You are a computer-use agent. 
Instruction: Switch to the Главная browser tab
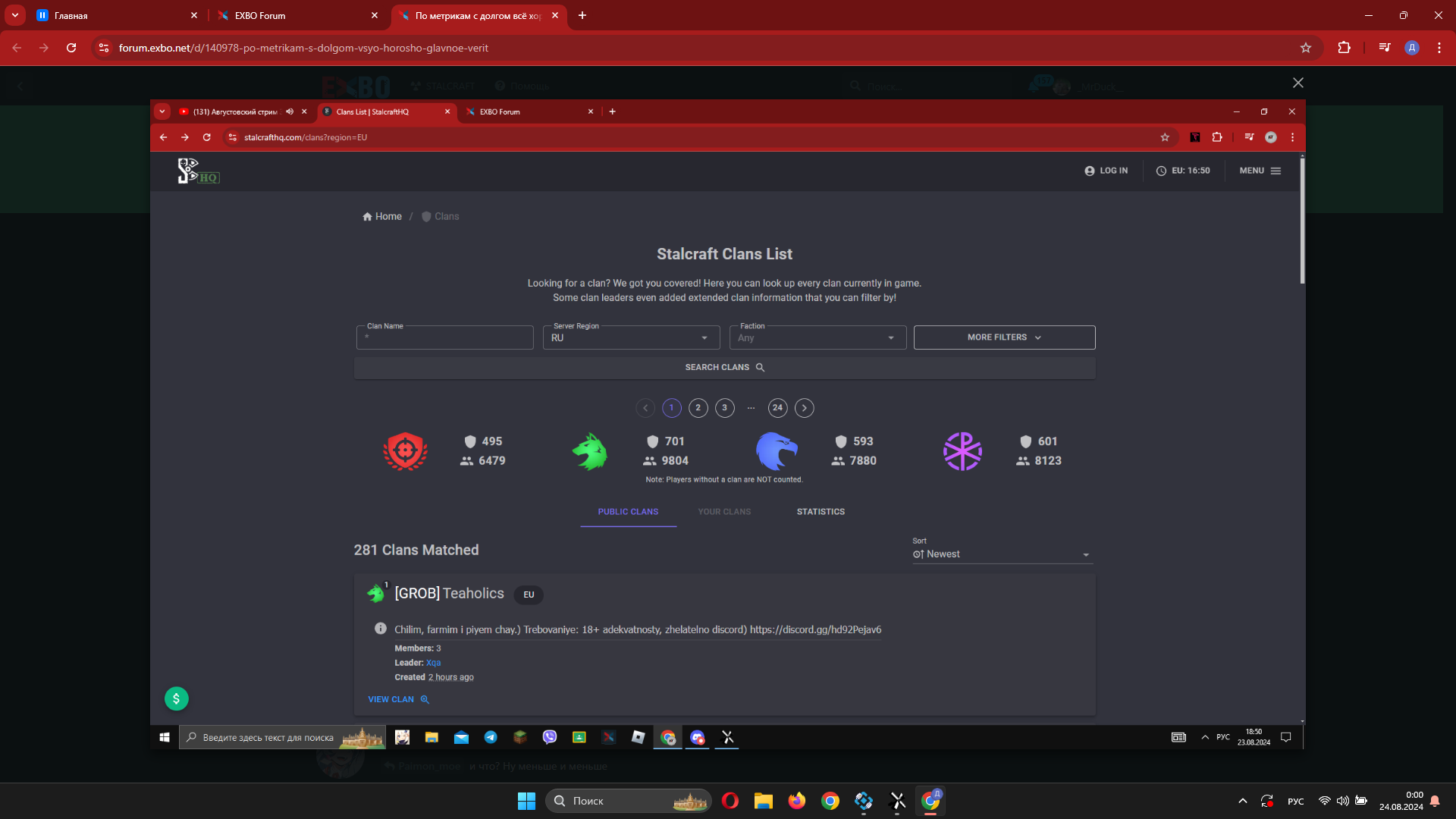tap(115, 15)
